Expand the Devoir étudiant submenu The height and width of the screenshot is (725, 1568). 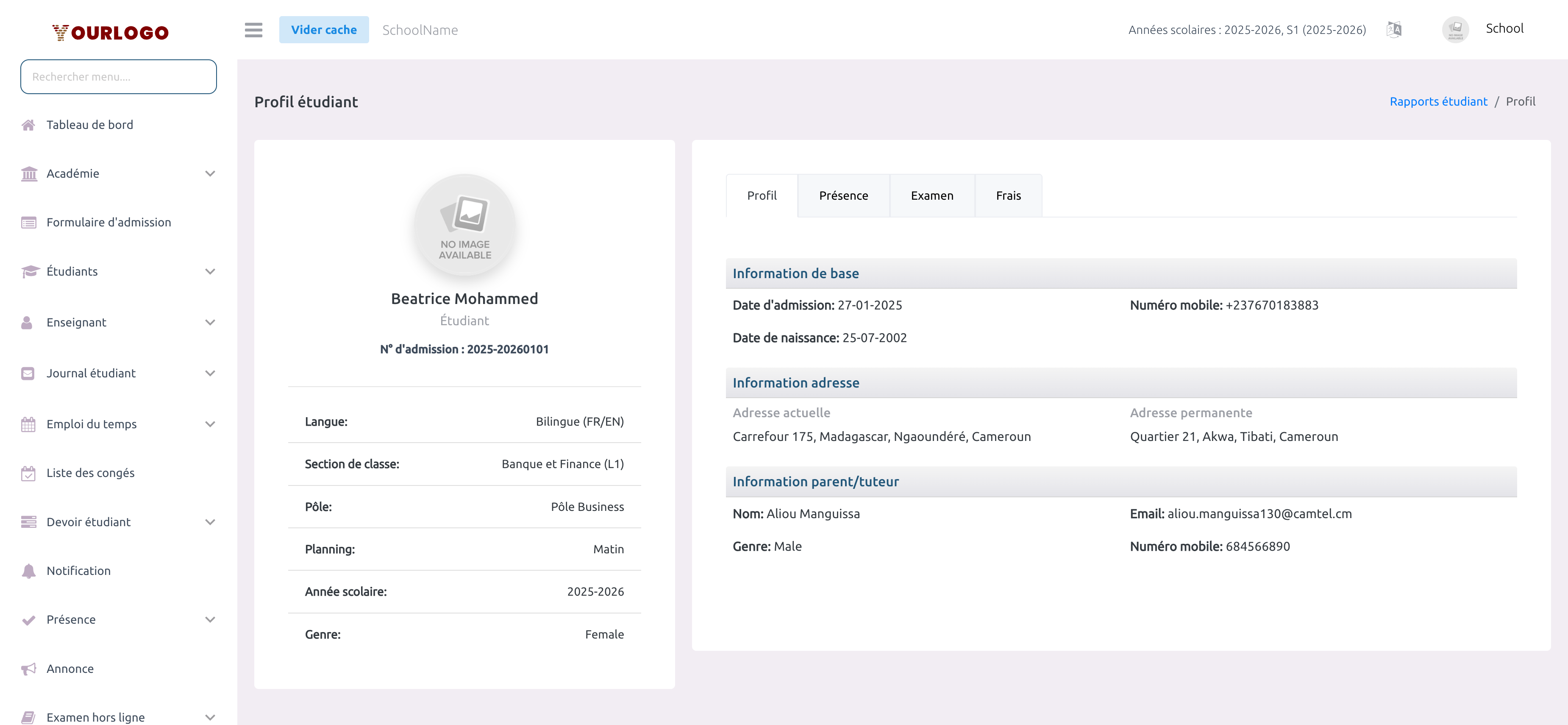coord(210,521)
